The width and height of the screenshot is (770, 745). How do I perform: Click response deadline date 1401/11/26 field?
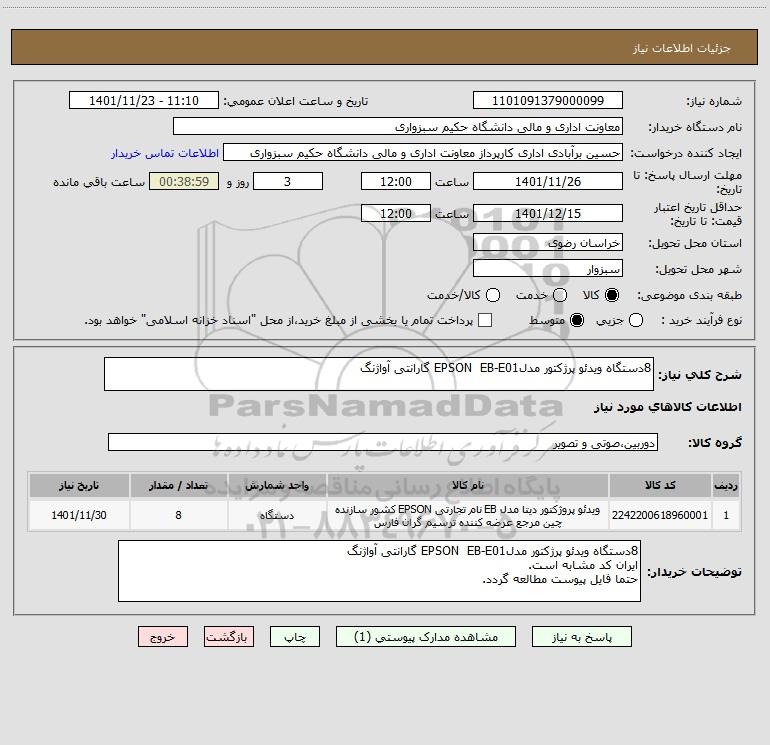coord(548,182)
